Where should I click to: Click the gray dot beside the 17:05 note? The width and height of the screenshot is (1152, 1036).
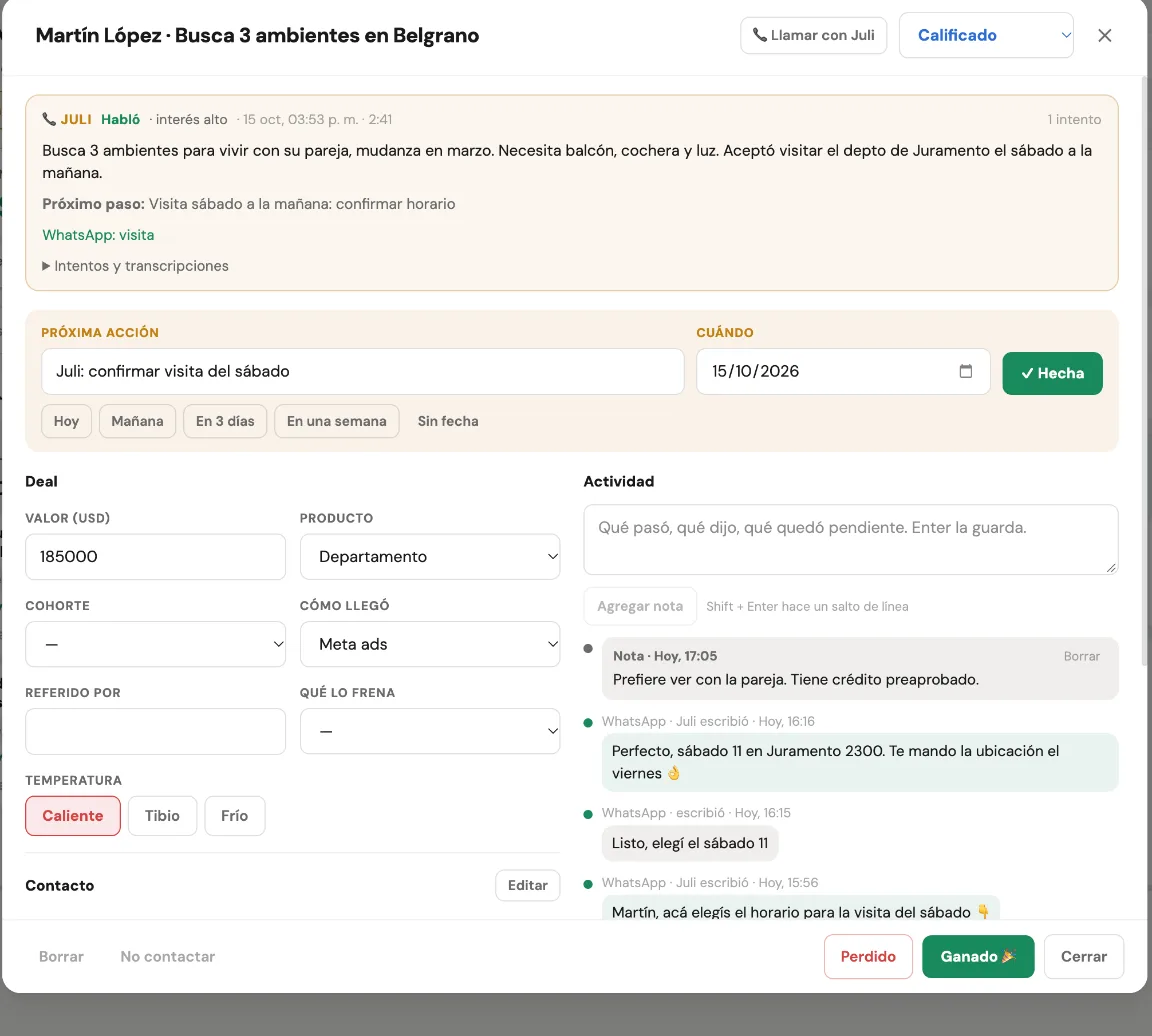point(588,649)
